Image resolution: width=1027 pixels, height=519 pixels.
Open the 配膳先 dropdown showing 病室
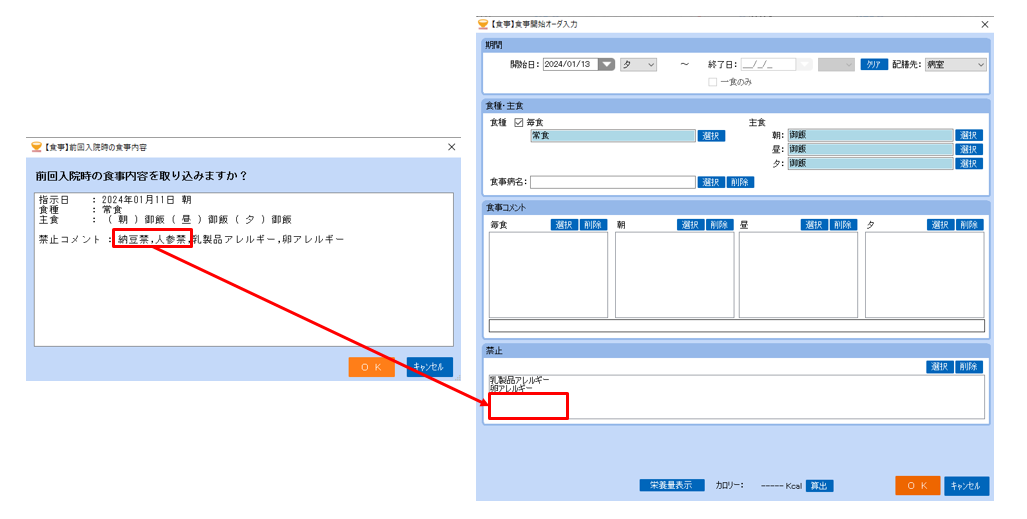[956, 64]
